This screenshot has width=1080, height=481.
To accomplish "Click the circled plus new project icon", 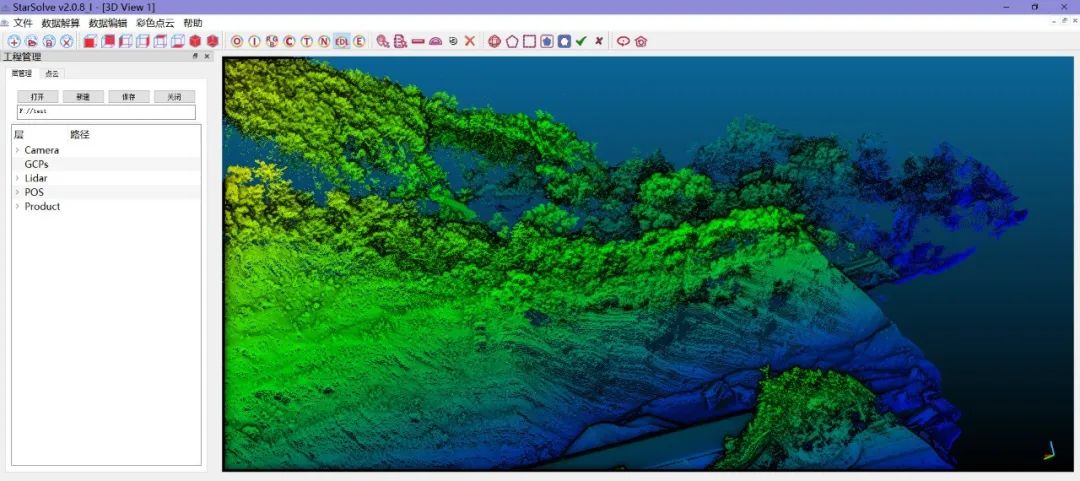I will (x=14, y=41).
